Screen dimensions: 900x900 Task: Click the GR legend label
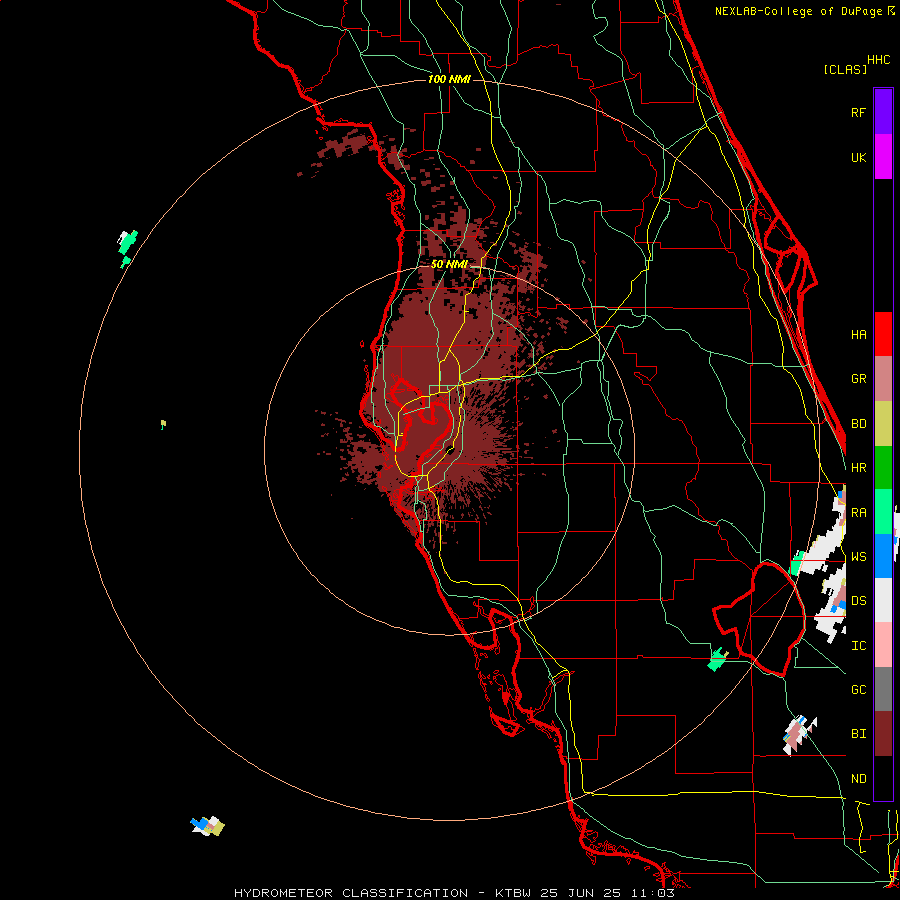[858, 379]
